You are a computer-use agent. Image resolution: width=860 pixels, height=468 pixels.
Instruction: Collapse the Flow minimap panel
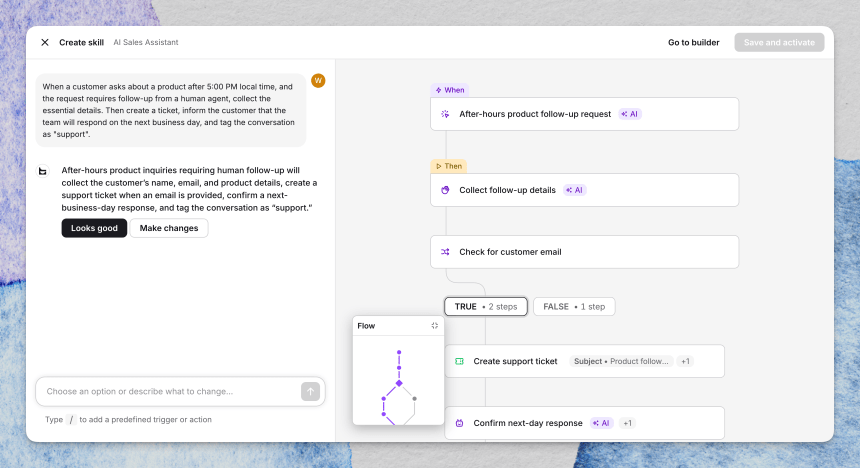434,326
